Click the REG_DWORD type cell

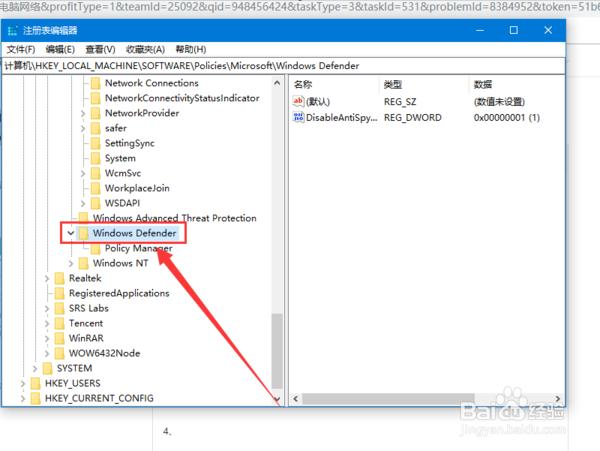[412, 117]
